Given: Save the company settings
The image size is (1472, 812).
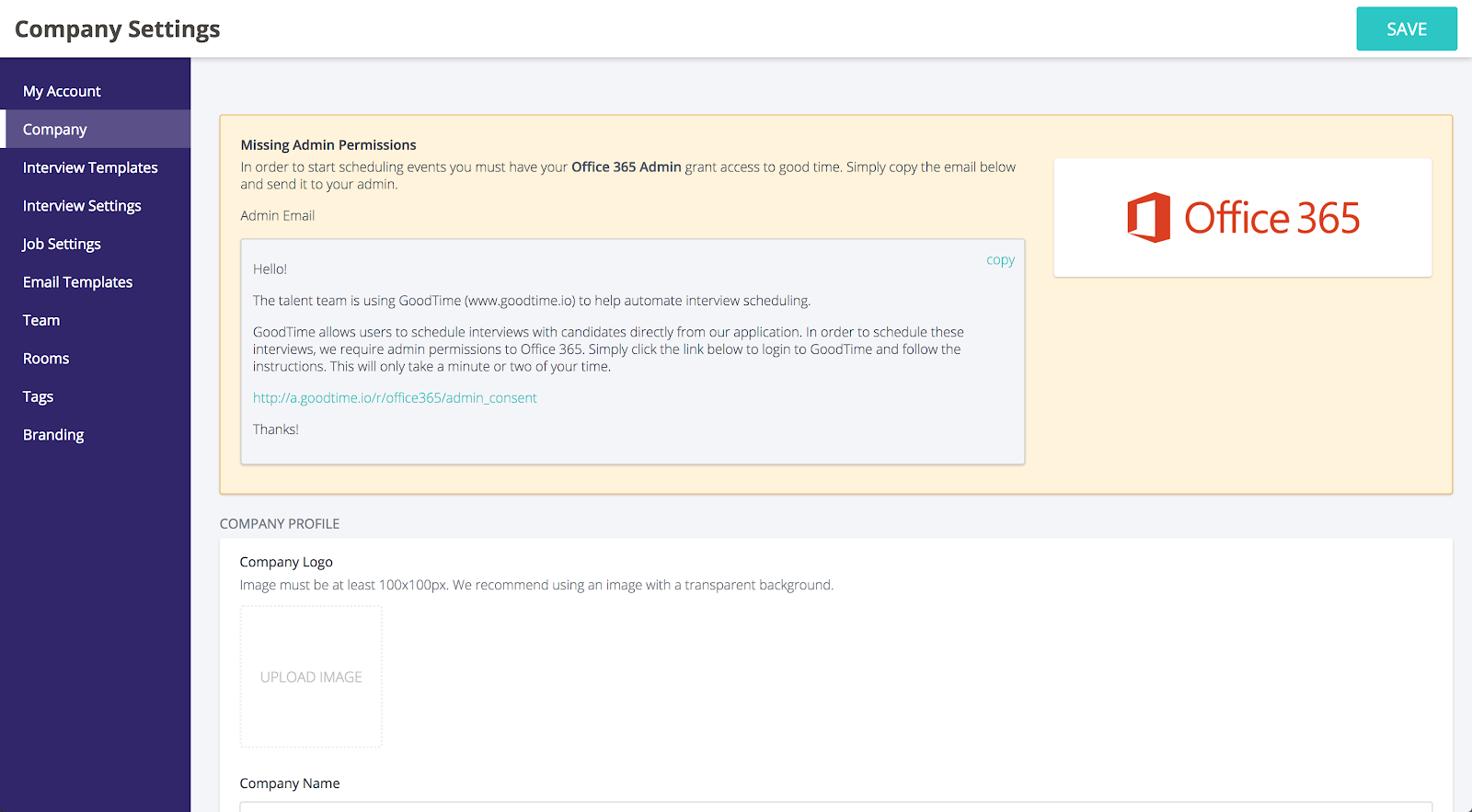Looking at the screenshot, I should click(x=1406, y=29).
